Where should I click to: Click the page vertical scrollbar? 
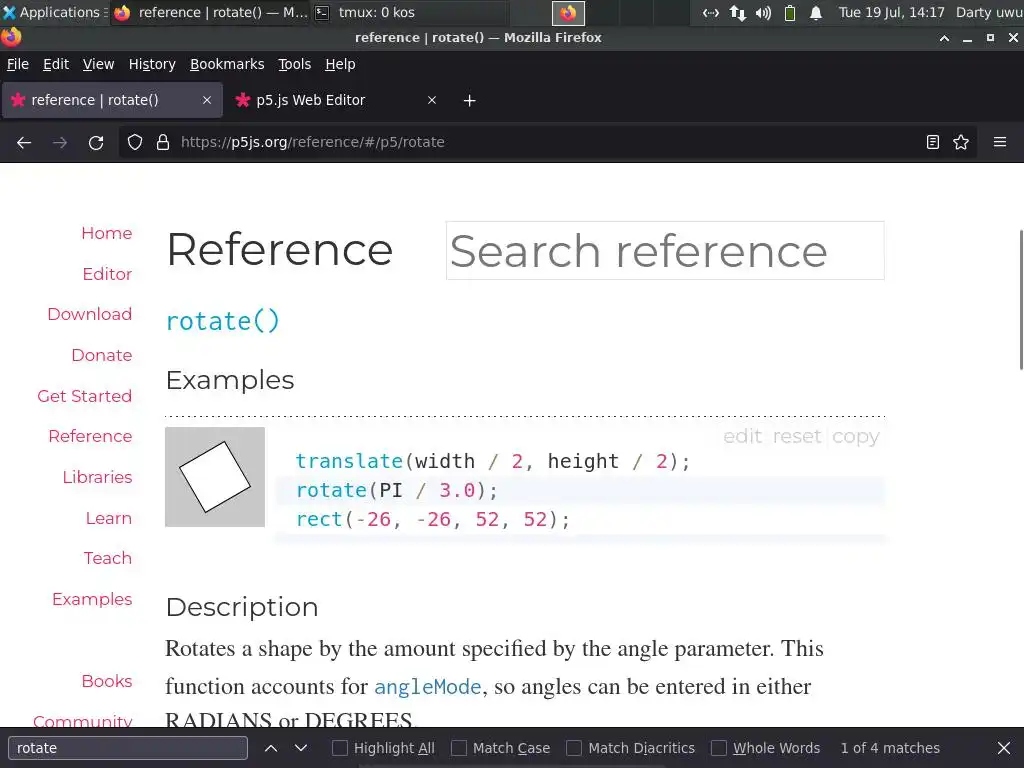[x=1021, y=300]
